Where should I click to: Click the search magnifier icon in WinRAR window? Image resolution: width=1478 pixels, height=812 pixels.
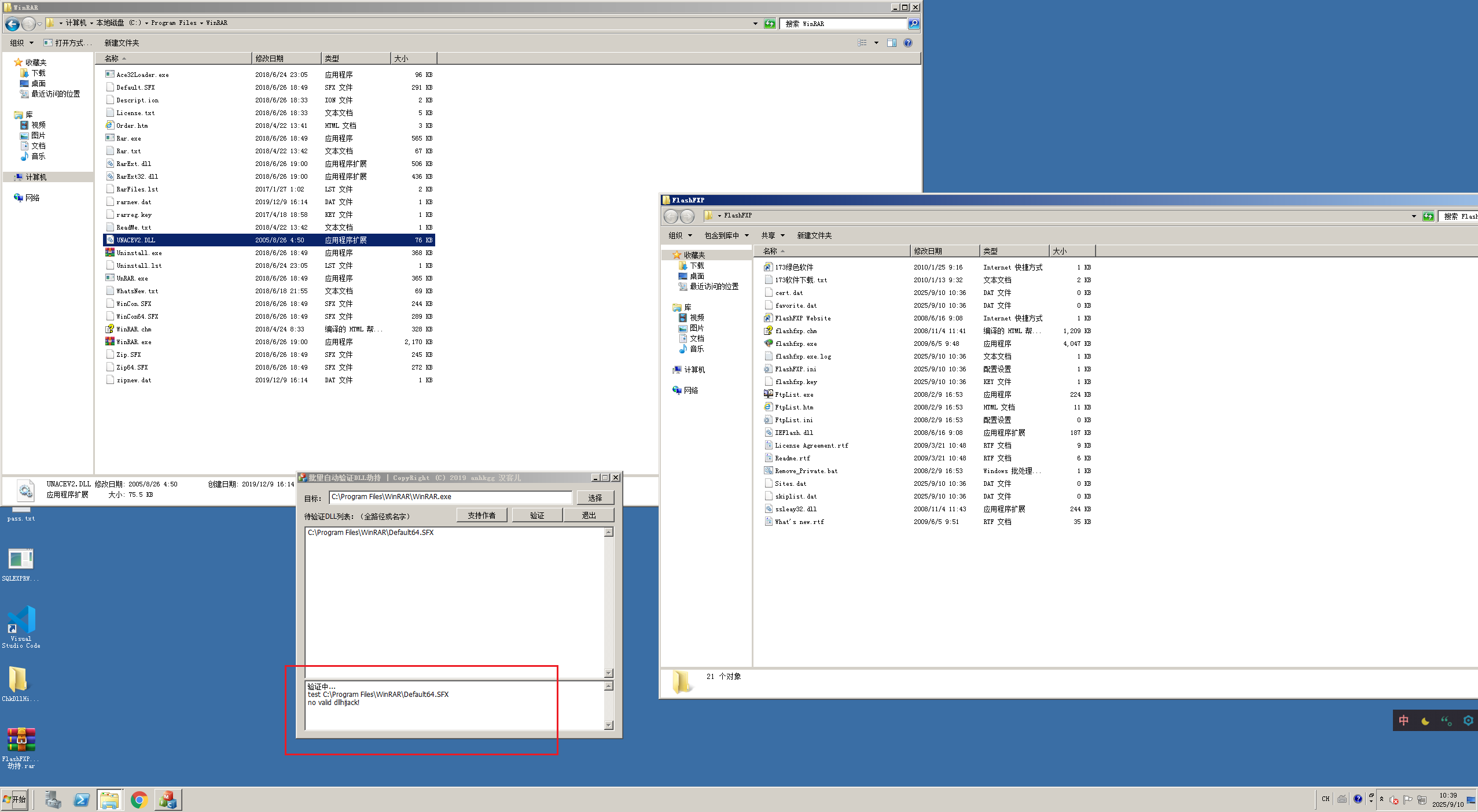(x=913, y=24)
